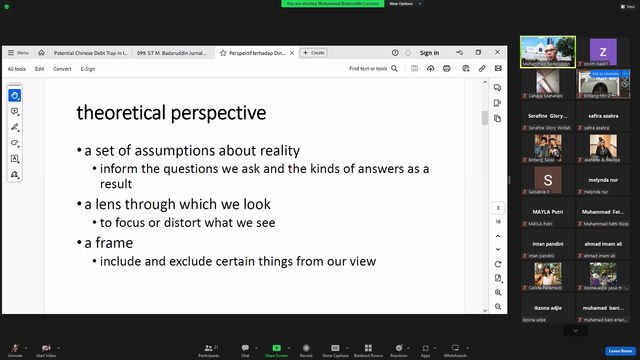Viewport: 640px width, 360px height.
Task: Click Sign in
Action: 429,53
